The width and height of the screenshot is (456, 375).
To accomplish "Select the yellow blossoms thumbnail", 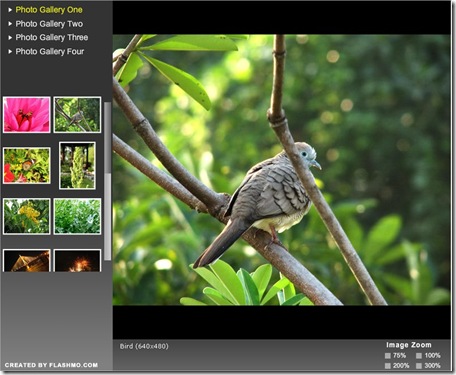I will (27, 216).
